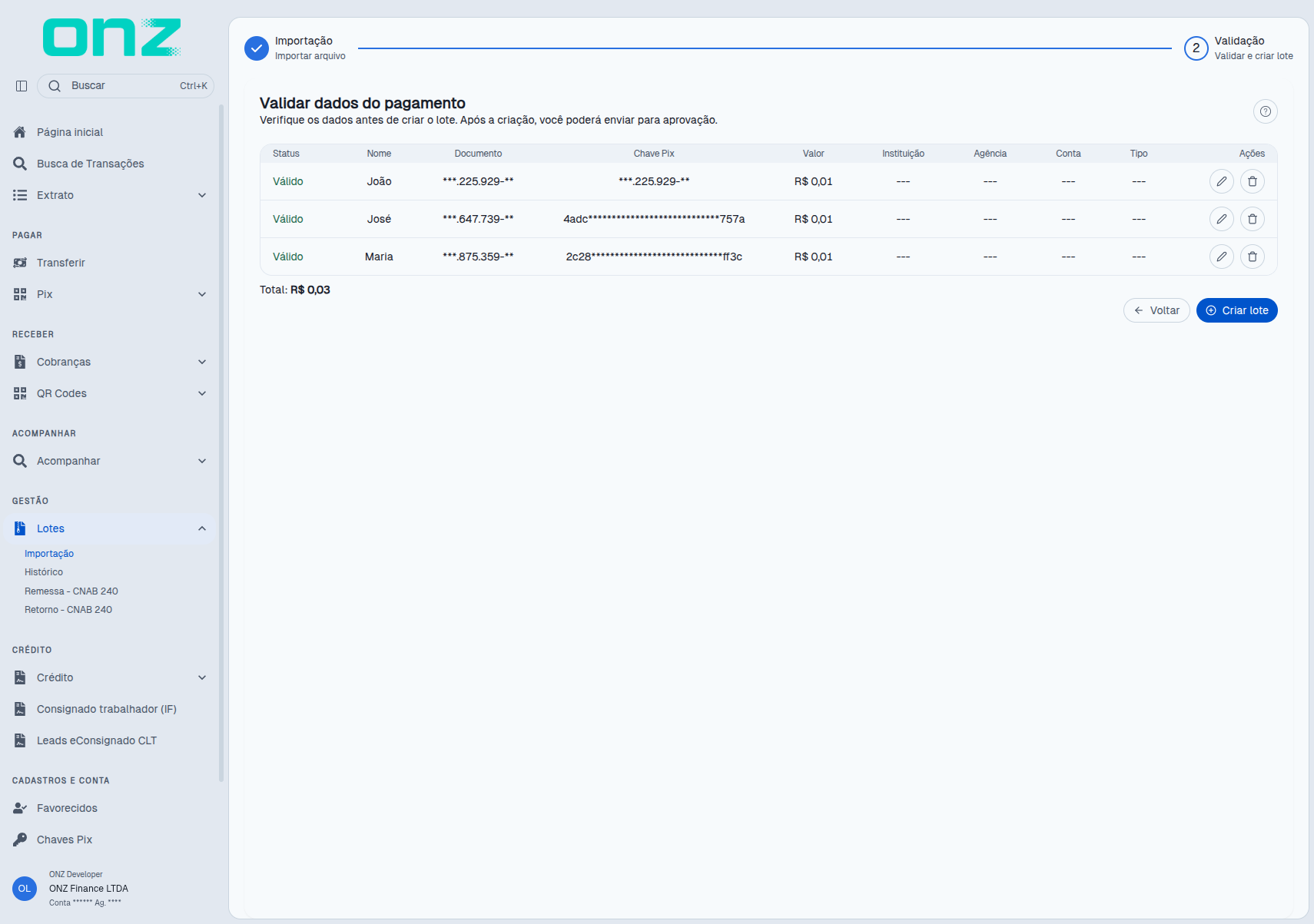Screen dimensions: 1314x924
Task: Open the help question mark icon
Action: pyautogui.click(x=1266, y=111)
